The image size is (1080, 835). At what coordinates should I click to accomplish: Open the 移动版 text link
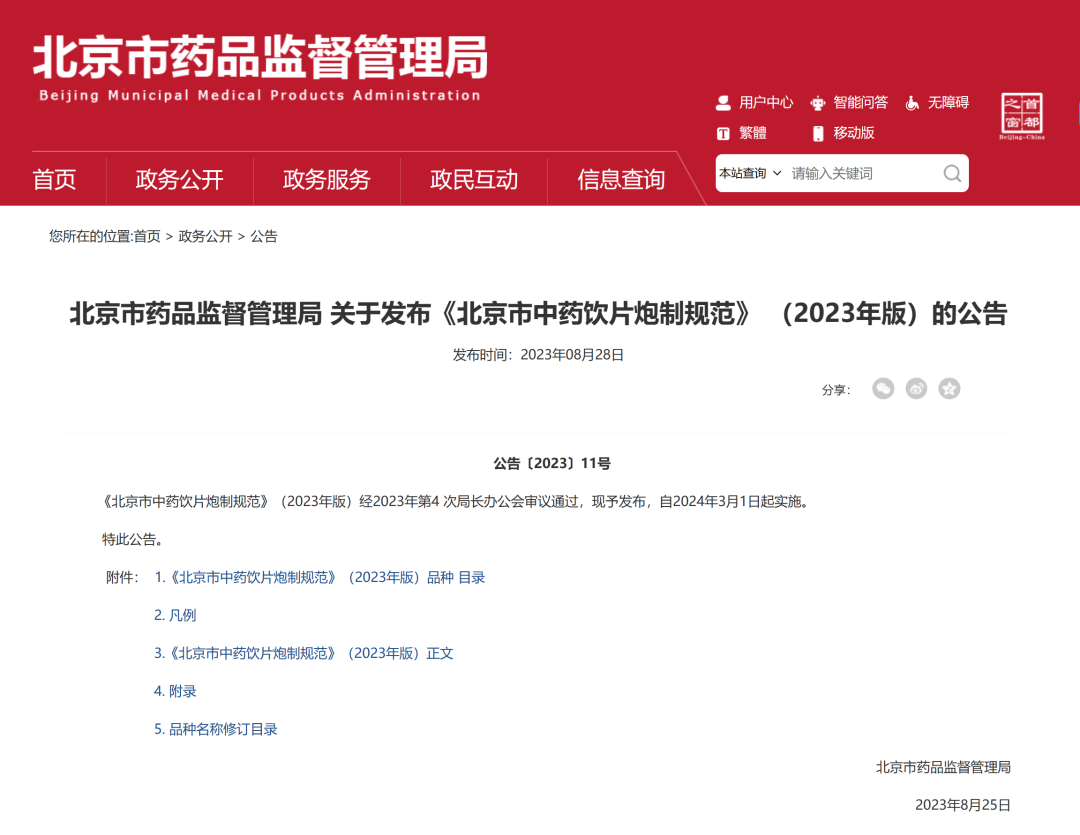click(853, 133)
